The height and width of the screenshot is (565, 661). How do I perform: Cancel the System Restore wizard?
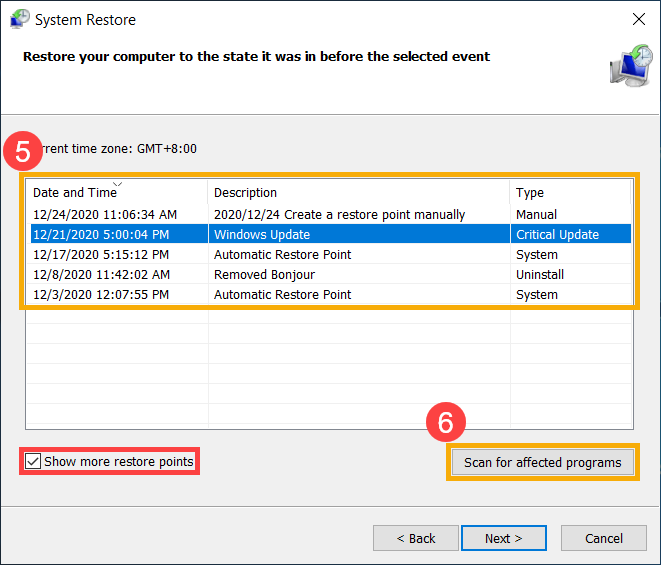603,538
